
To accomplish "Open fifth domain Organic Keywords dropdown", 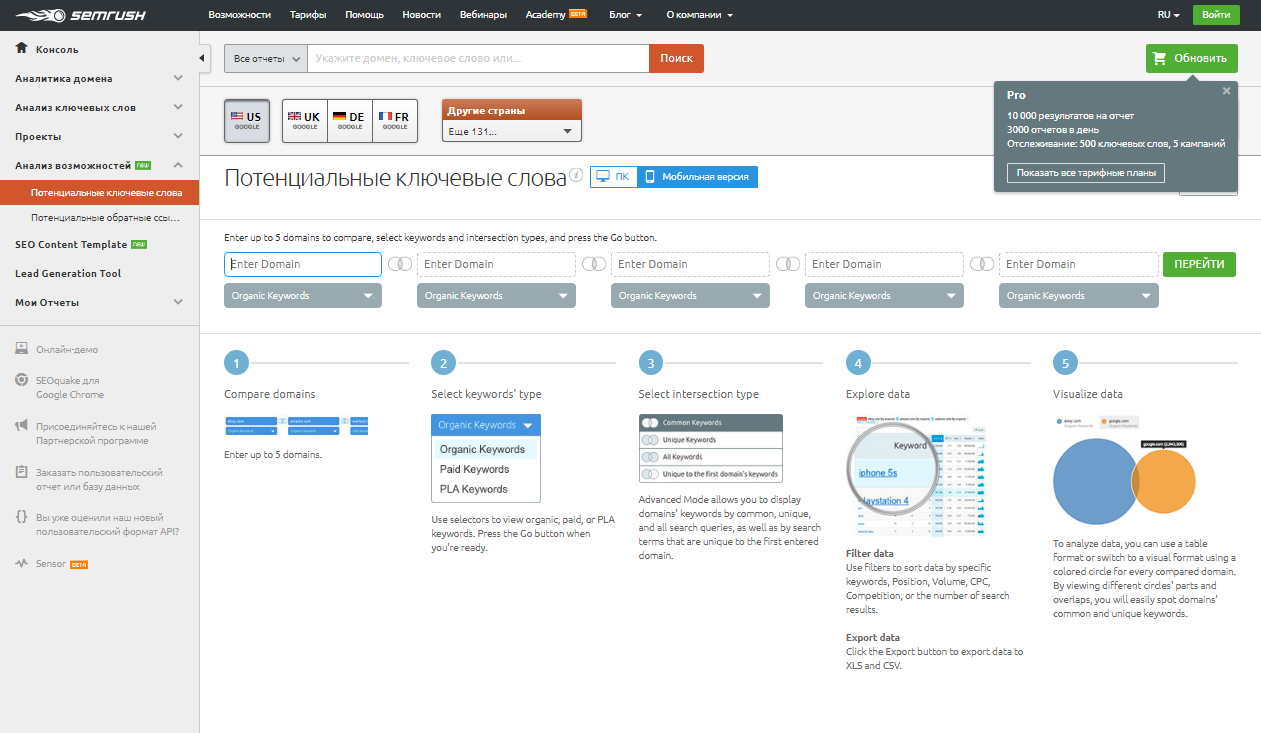I will tap(1078, 295).
